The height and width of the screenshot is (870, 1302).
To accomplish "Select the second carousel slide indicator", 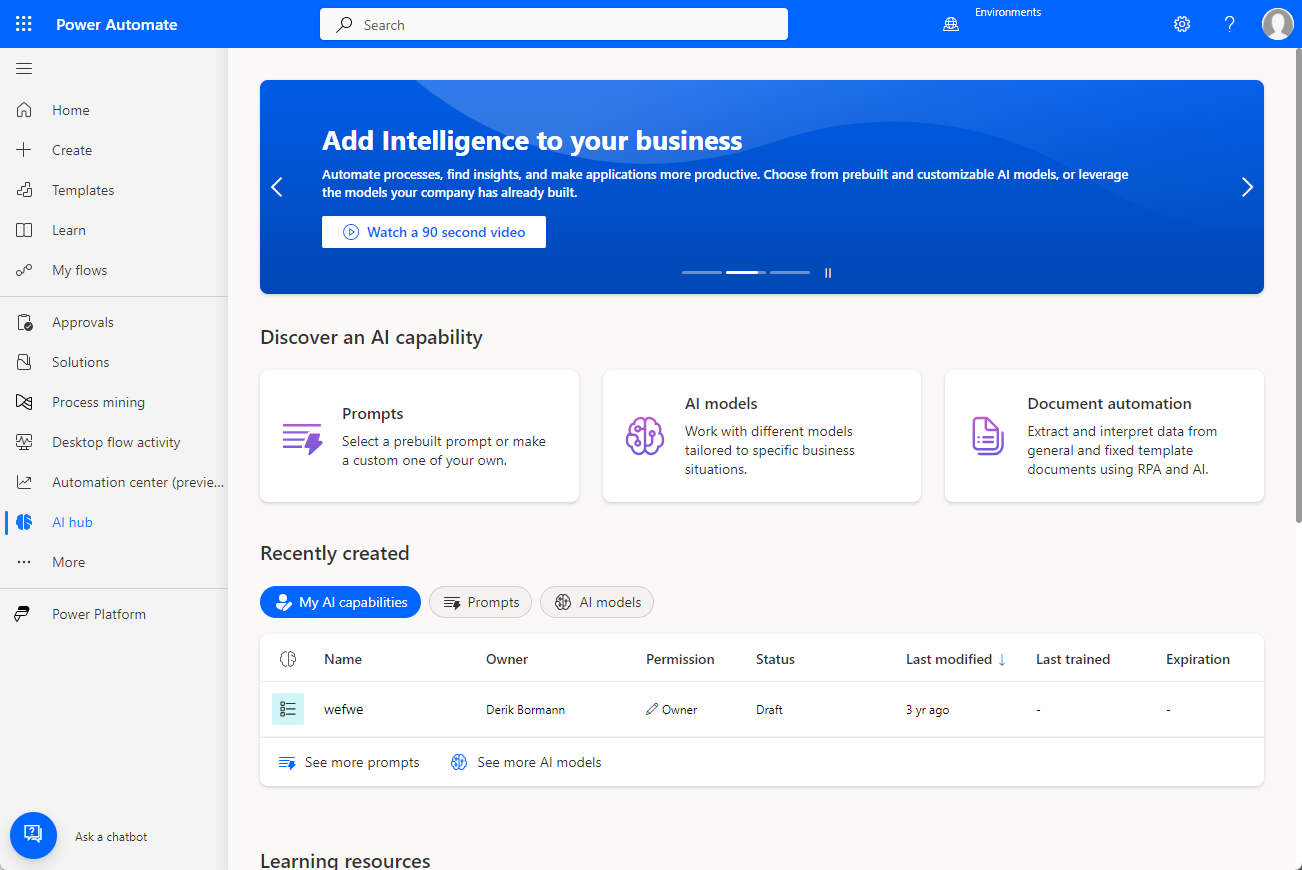I will click(x=746, y=272).
